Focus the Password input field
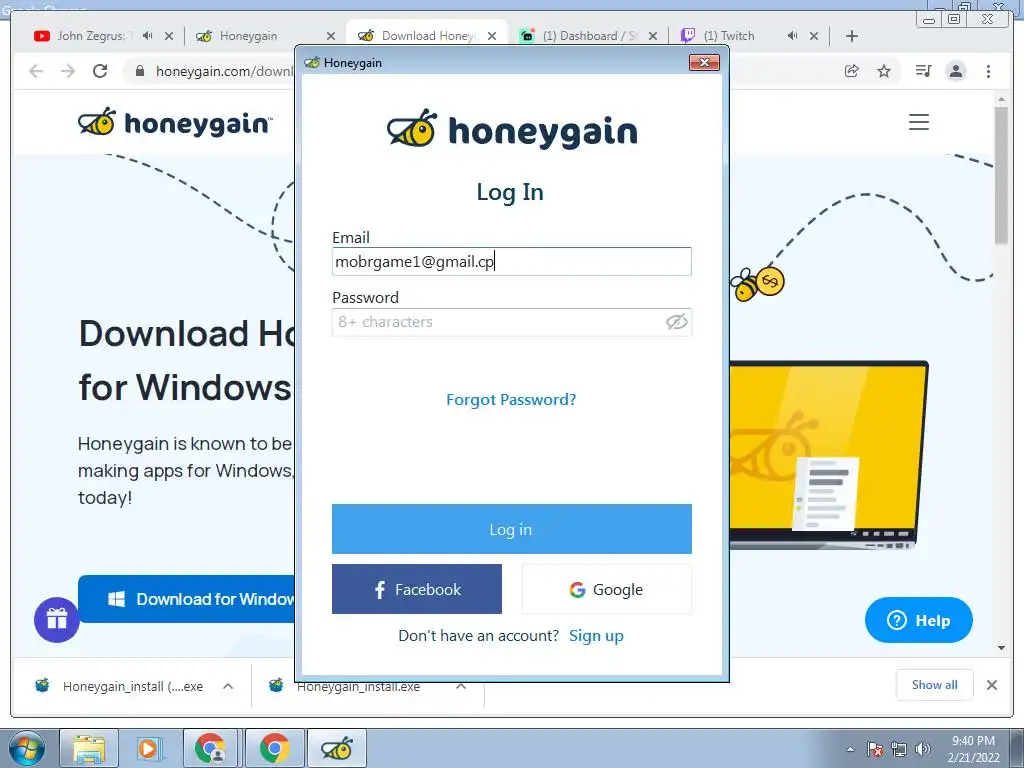 point(511,322)
